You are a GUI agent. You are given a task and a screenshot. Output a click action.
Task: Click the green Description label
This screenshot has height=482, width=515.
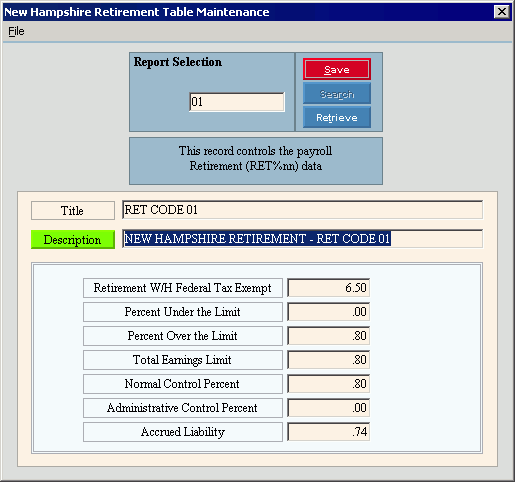(x=73, y=239)
